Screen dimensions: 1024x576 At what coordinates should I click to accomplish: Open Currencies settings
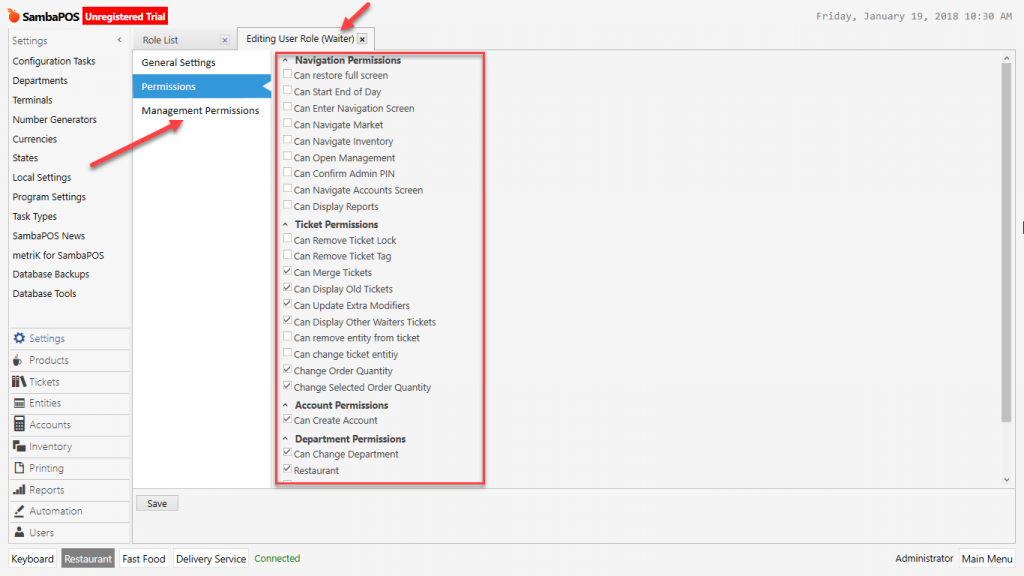[35, 139]
